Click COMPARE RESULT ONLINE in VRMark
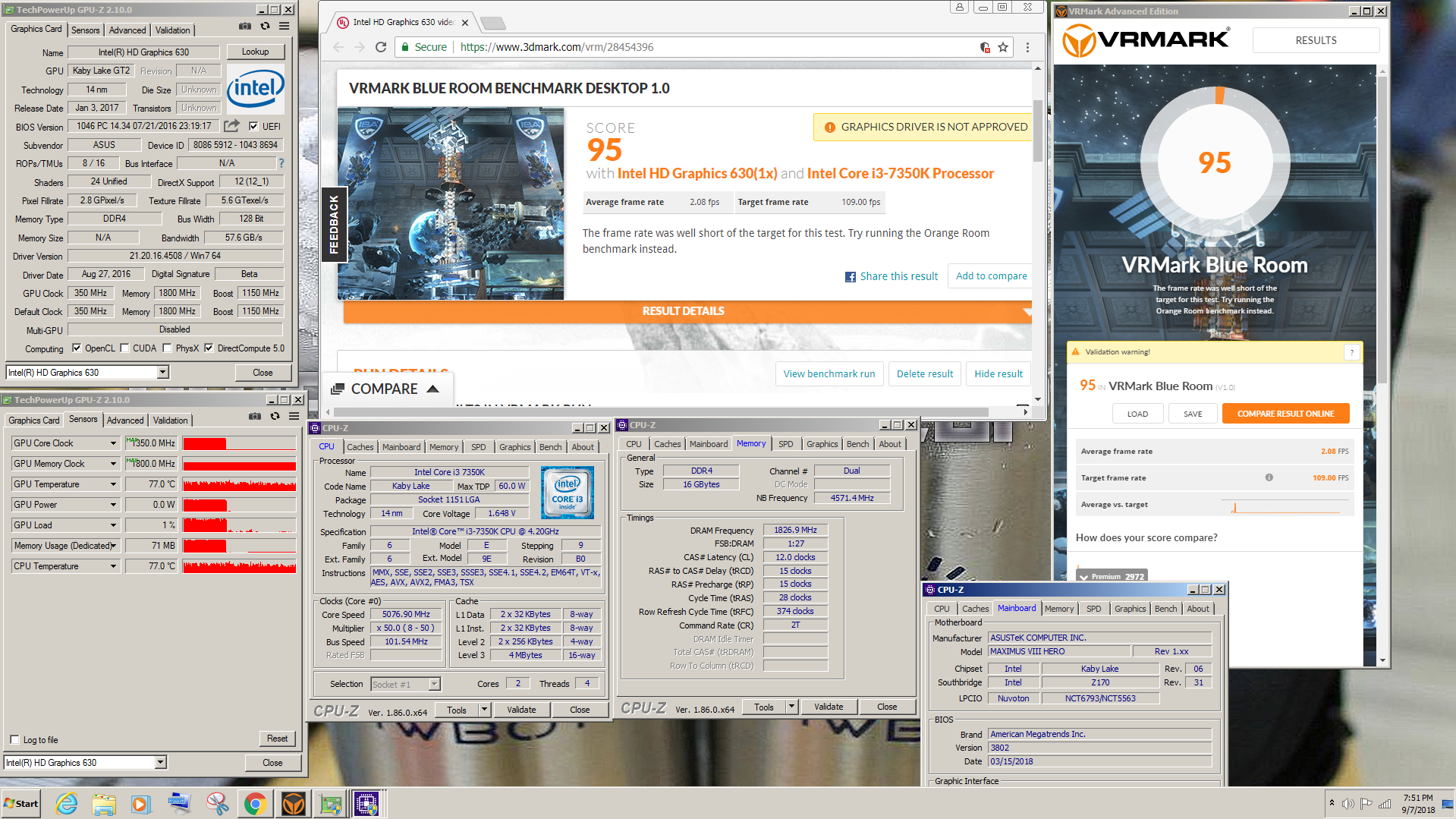This screenshot has height=819, width=1456. click(1285, 414)
